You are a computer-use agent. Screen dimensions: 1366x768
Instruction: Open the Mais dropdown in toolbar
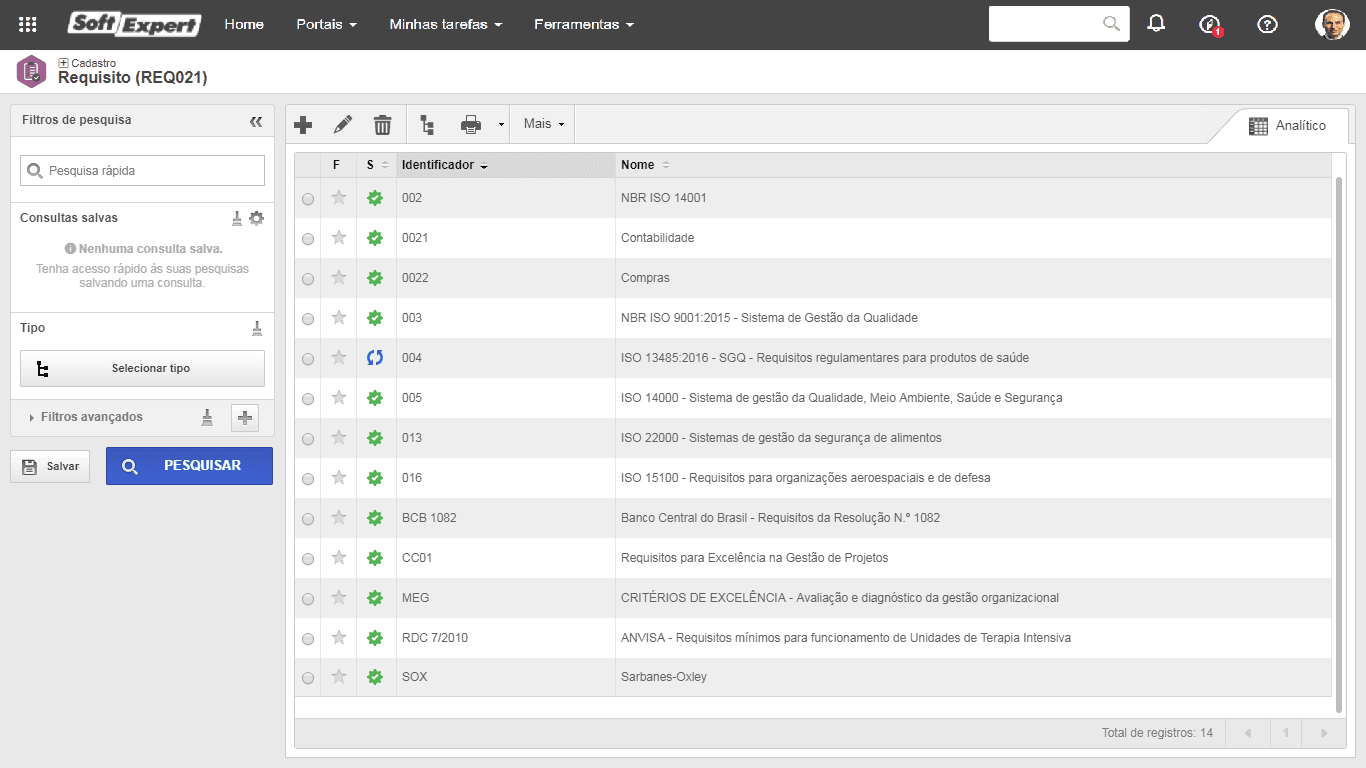coord(544,124)
